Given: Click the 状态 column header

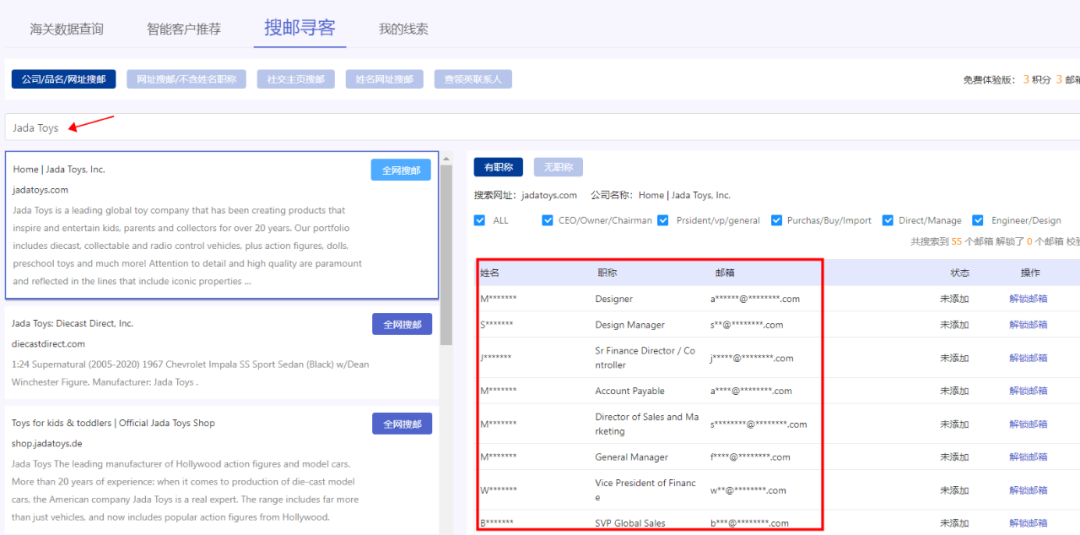Looking at the screenshot, I should click(x=959, y=273).
